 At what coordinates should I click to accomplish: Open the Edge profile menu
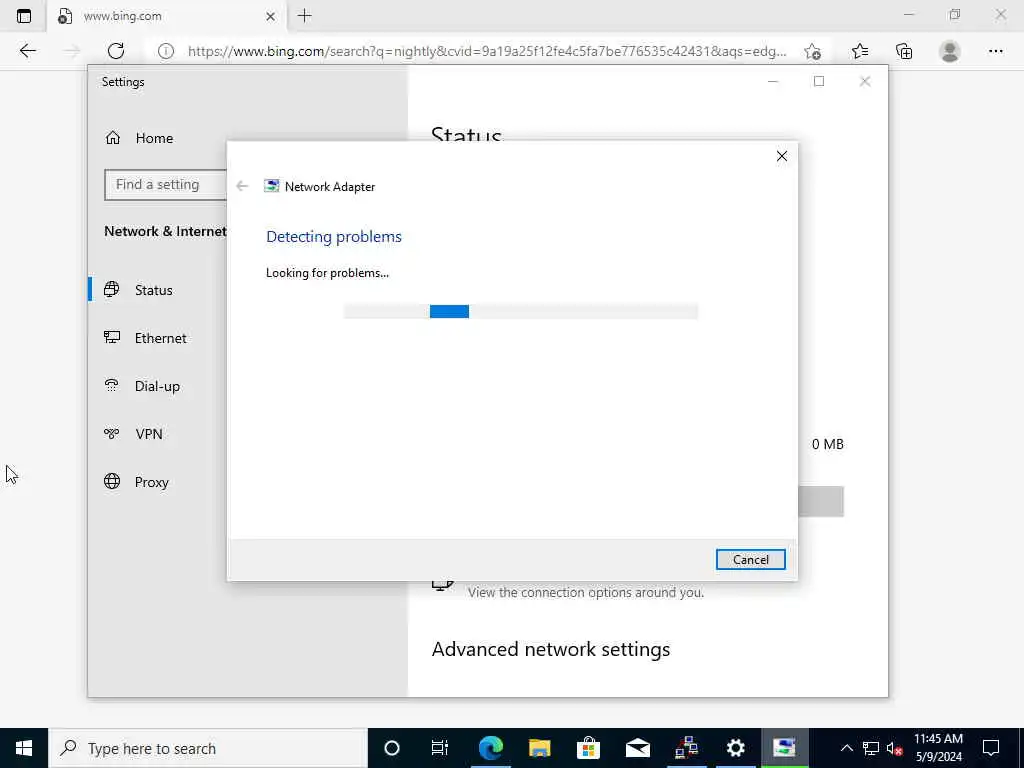950,51
